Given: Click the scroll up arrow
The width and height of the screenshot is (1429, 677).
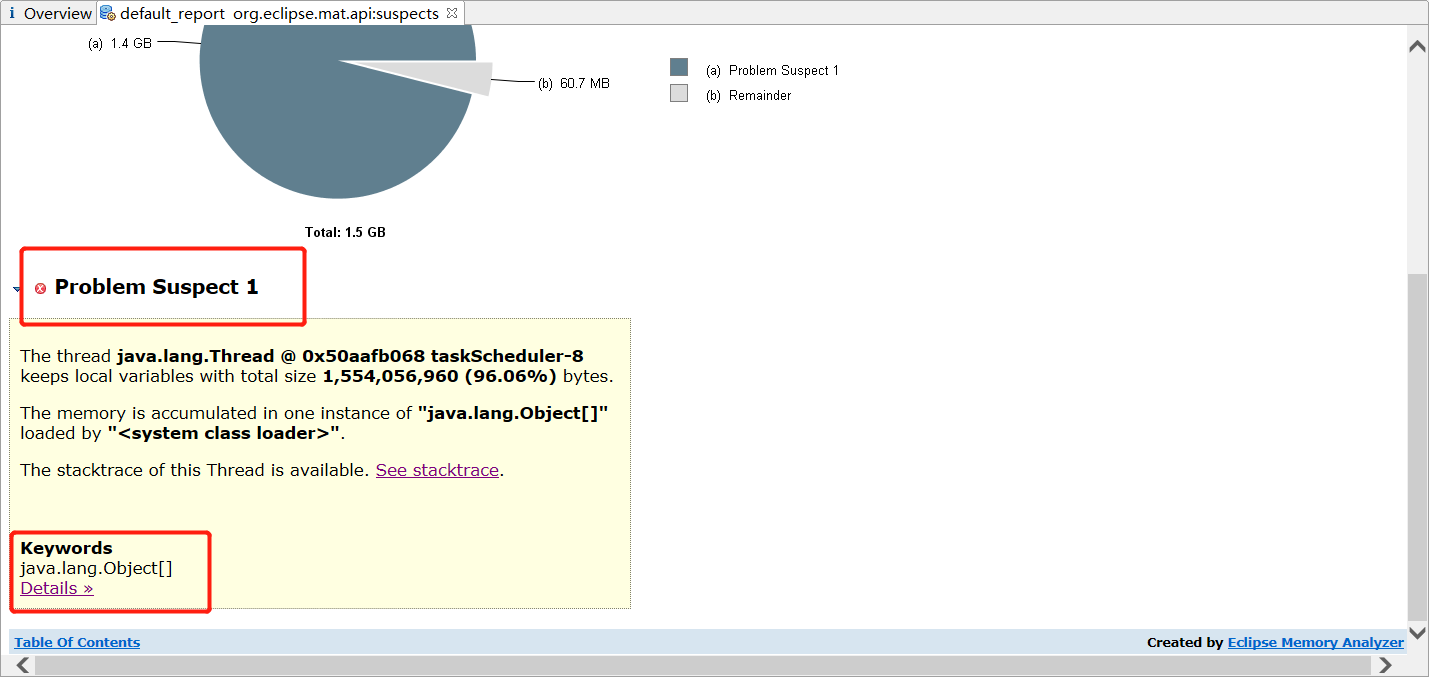Looking at the screenshot, I should click(1417, 46).
